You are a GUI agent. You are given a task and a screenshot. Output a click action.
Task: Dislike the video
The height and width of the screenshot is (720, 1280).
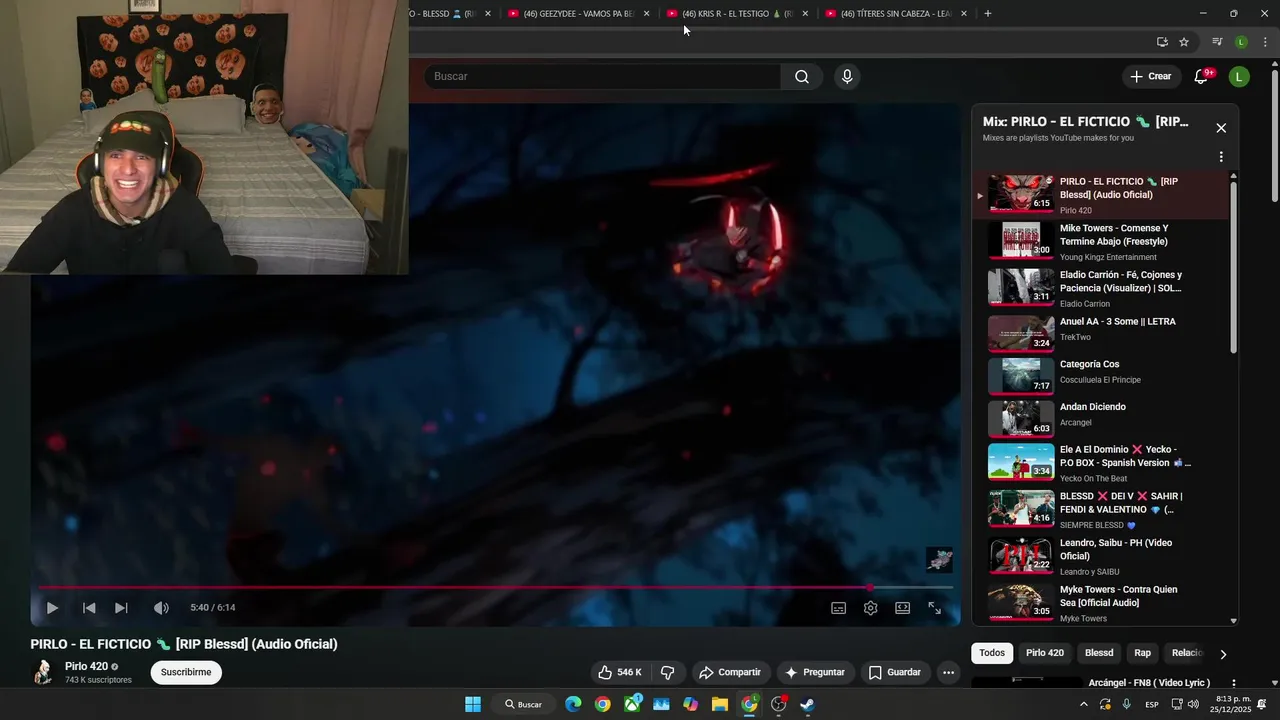point(667,672)
